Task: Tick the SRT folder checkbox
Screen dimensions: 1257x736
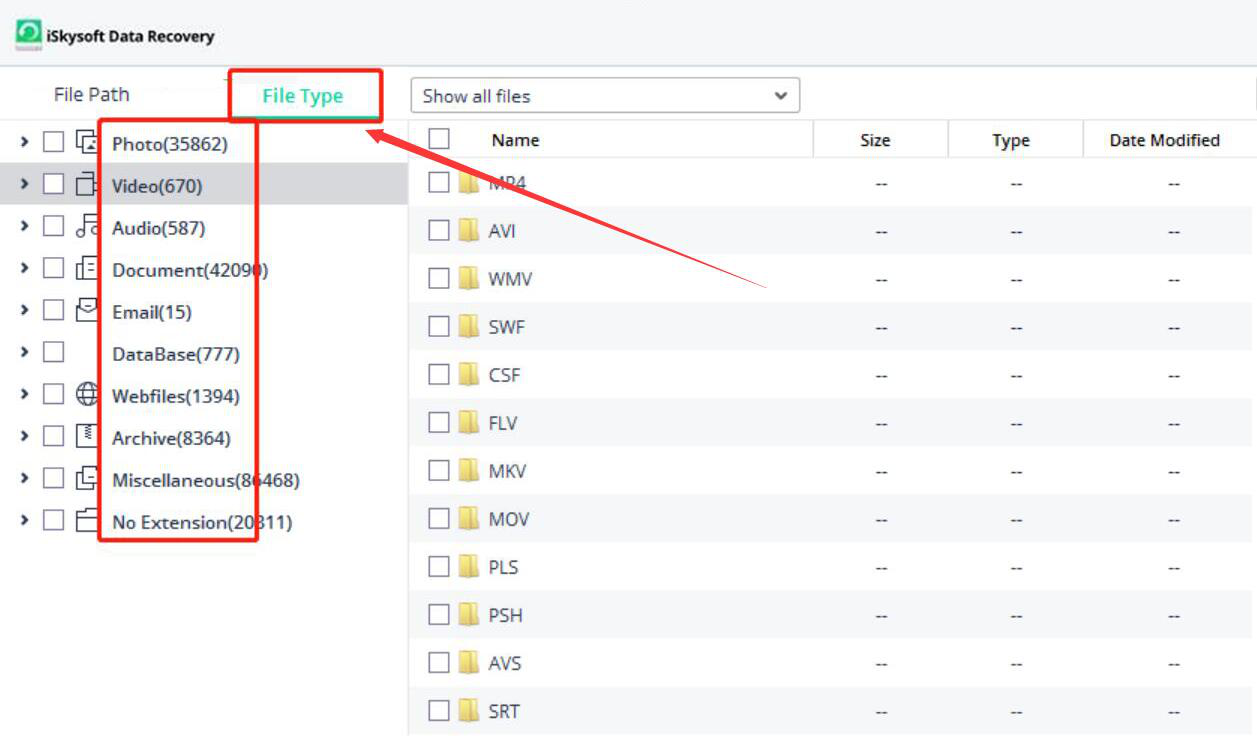Action: (439, 711)
